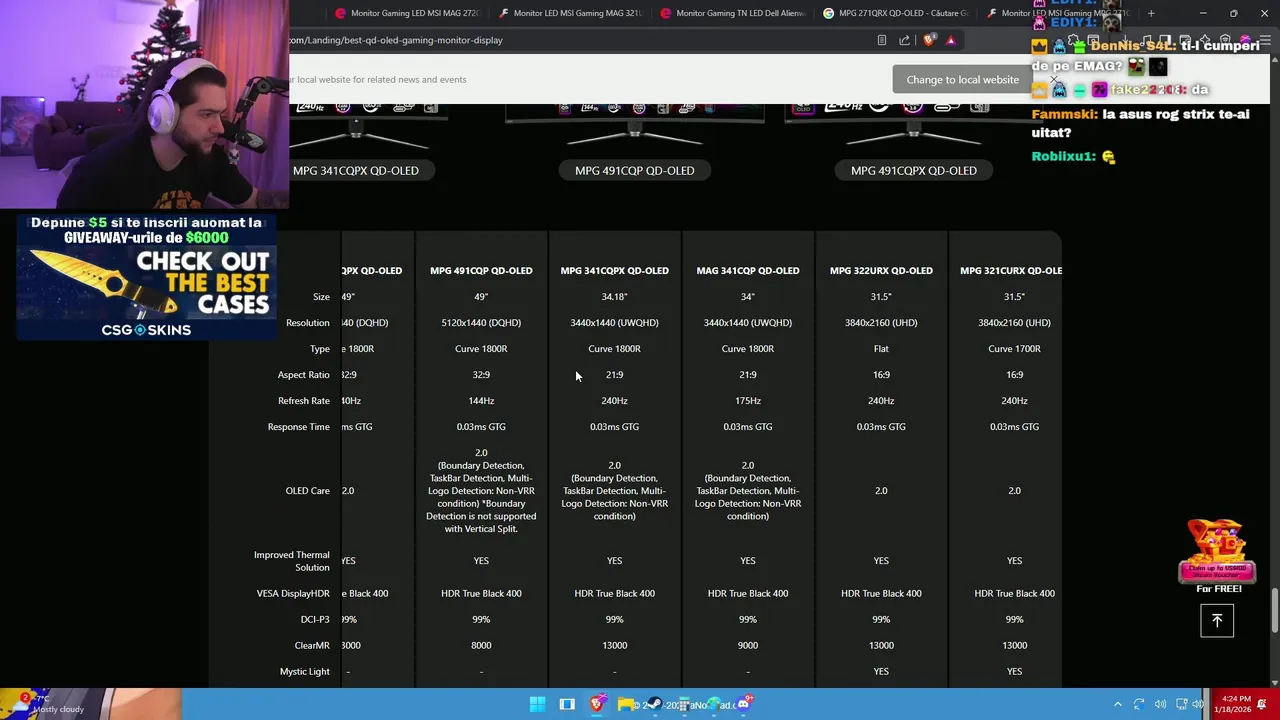Open the Brave browser taskbar icon
Screen dimensions: 1280x720
[x=597, y=704]
